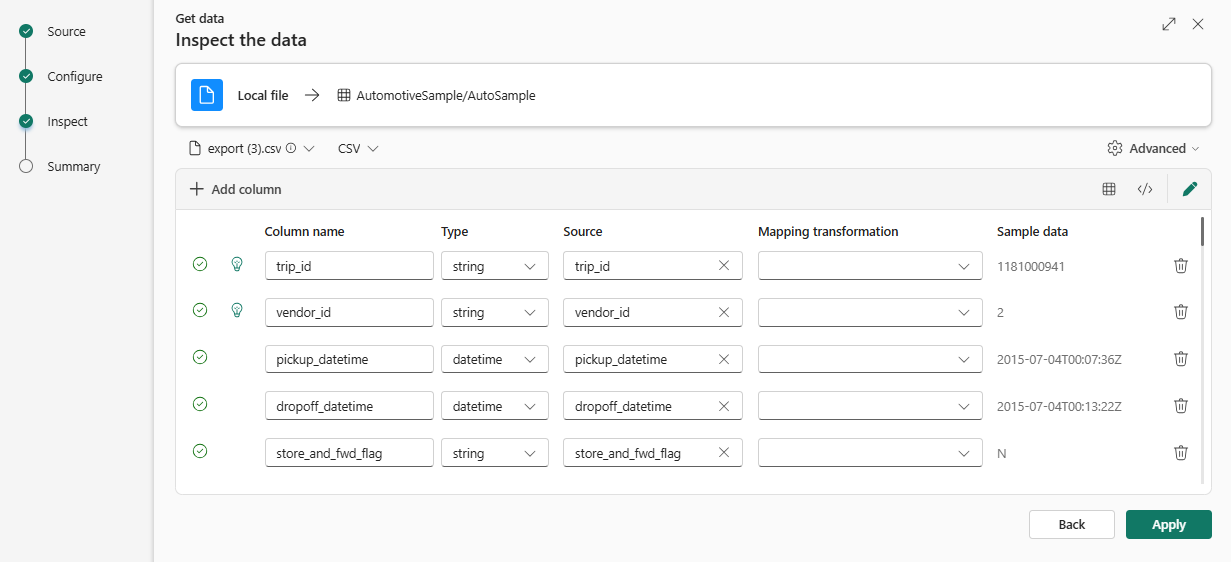Viewport: 1231px width, 562px height.
Task: Expand the dialog to full screen
Action: [x=1168, y=24]
